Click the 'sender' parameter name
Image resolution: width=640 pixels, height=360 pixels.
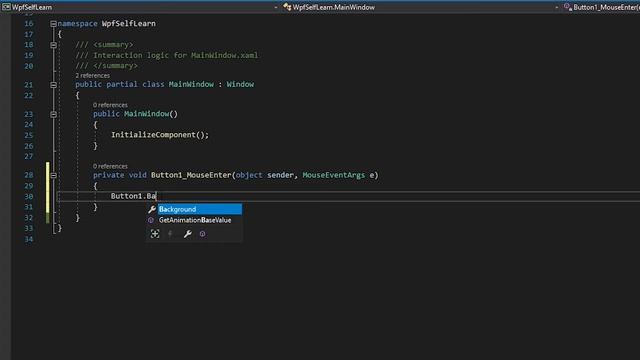pyautogui.click(x=280, y=175)
